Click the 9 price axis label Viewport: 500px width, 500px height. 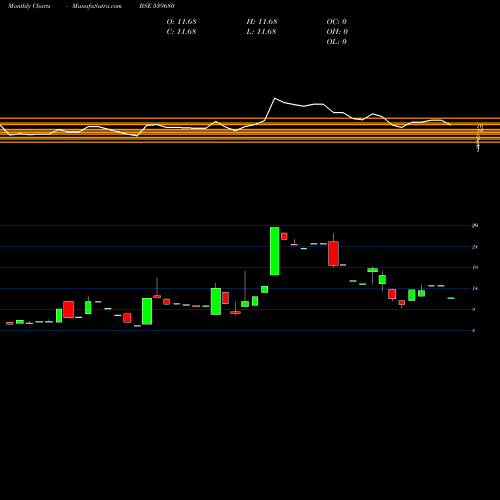(474, 309)
